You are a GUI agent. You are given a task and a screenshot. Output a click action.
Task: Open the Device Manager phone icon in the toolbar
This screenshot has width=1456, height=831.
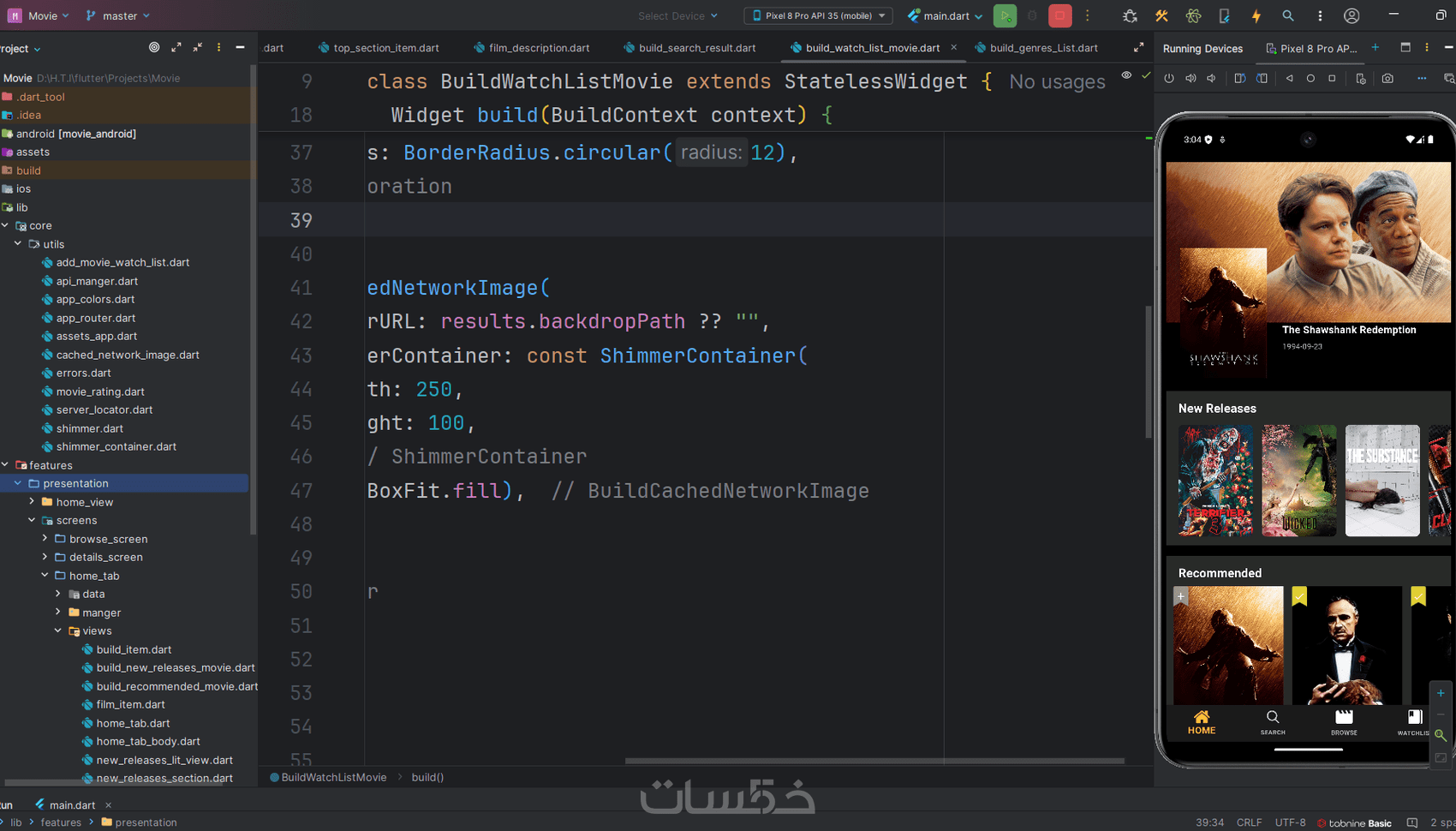click(1224, 15)
